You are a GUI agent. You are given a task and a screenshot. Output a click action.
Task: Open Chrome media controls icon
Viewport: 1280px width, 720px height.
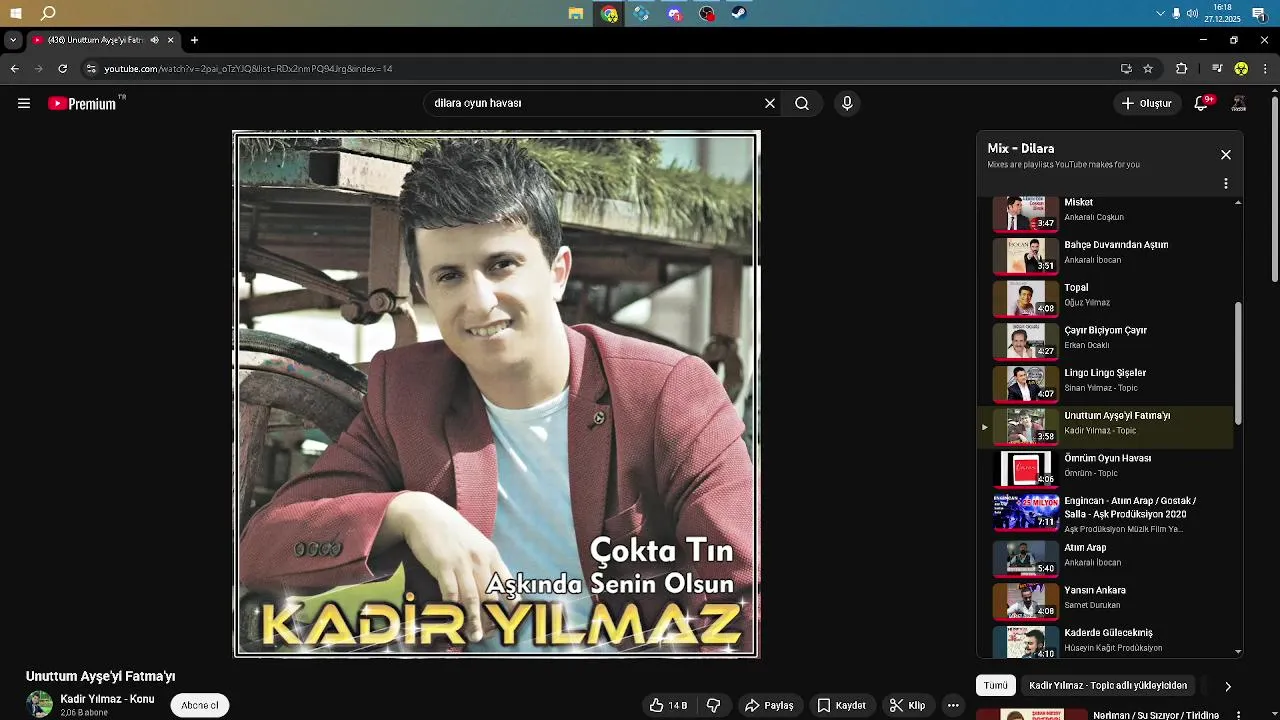1217,69
